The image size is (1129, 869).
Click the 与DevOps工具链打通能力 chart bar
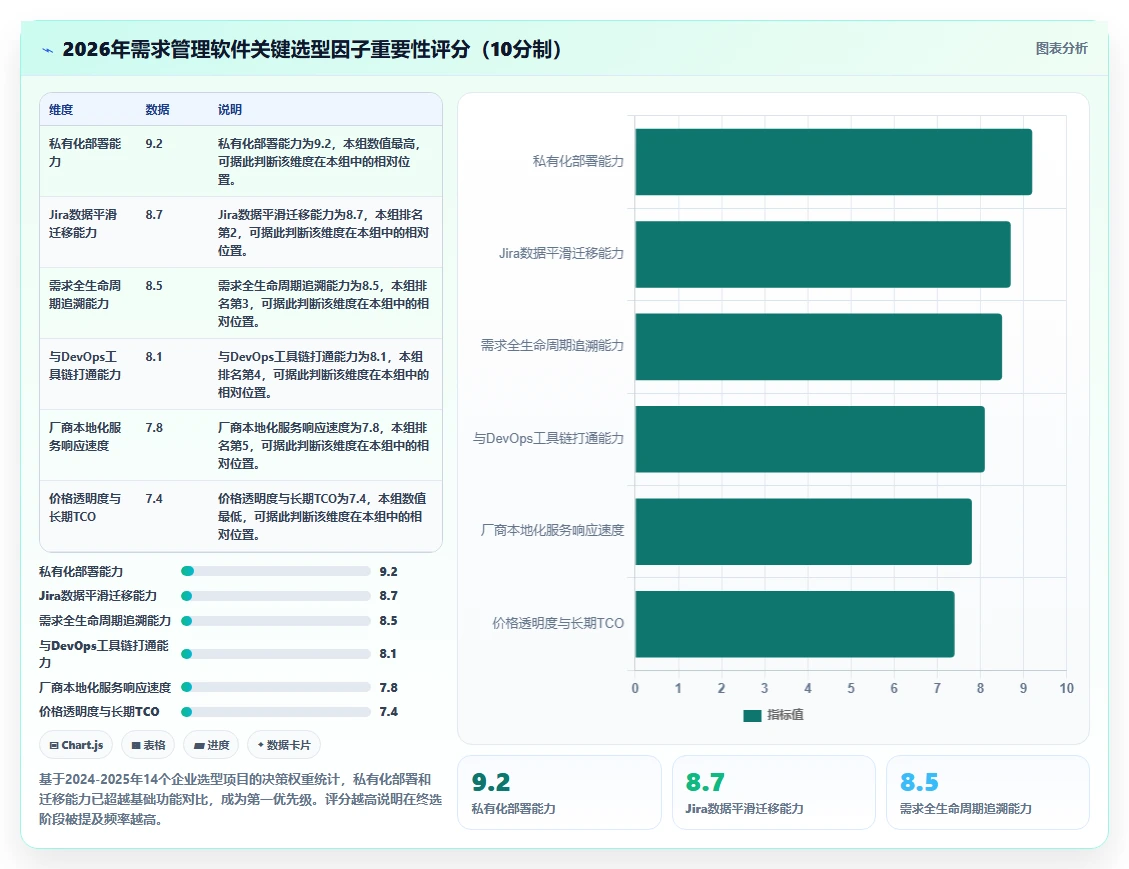pos(809,439)
